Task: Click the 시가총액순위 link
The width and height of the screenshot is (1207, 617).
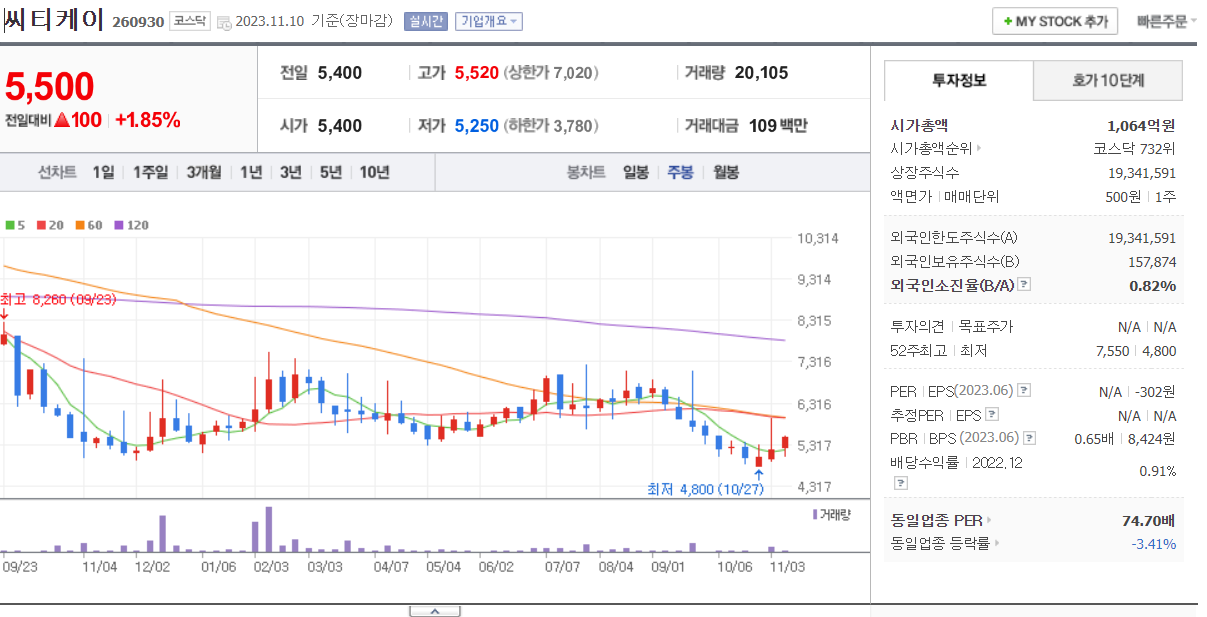Action: click(930, 149)
